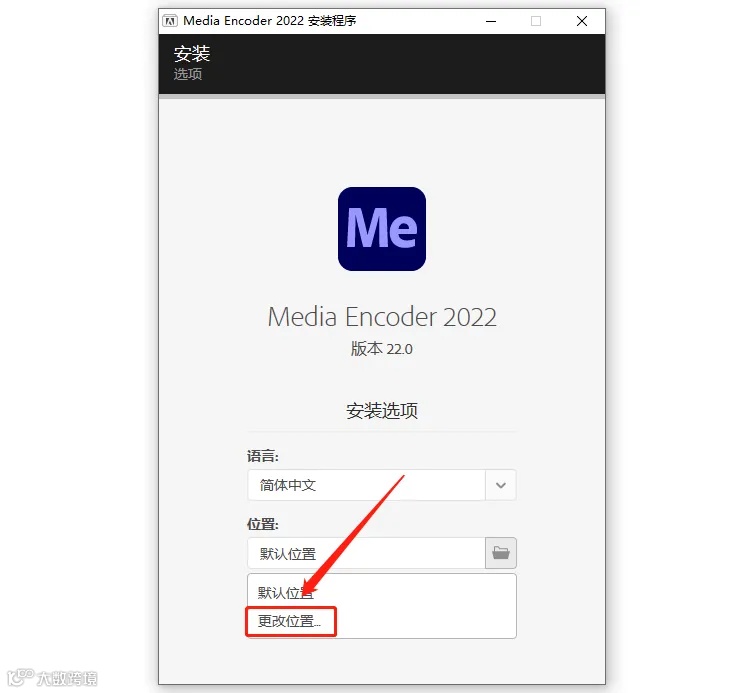Click the Adobe installer icon in title bar
The image size is (741, 693).
(x=170, y=21)
